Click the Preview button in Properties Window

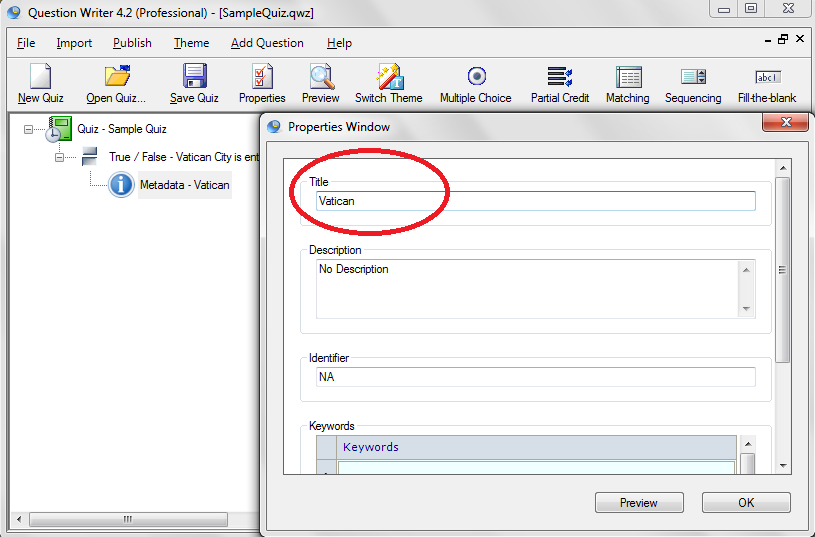click(639, 503)
